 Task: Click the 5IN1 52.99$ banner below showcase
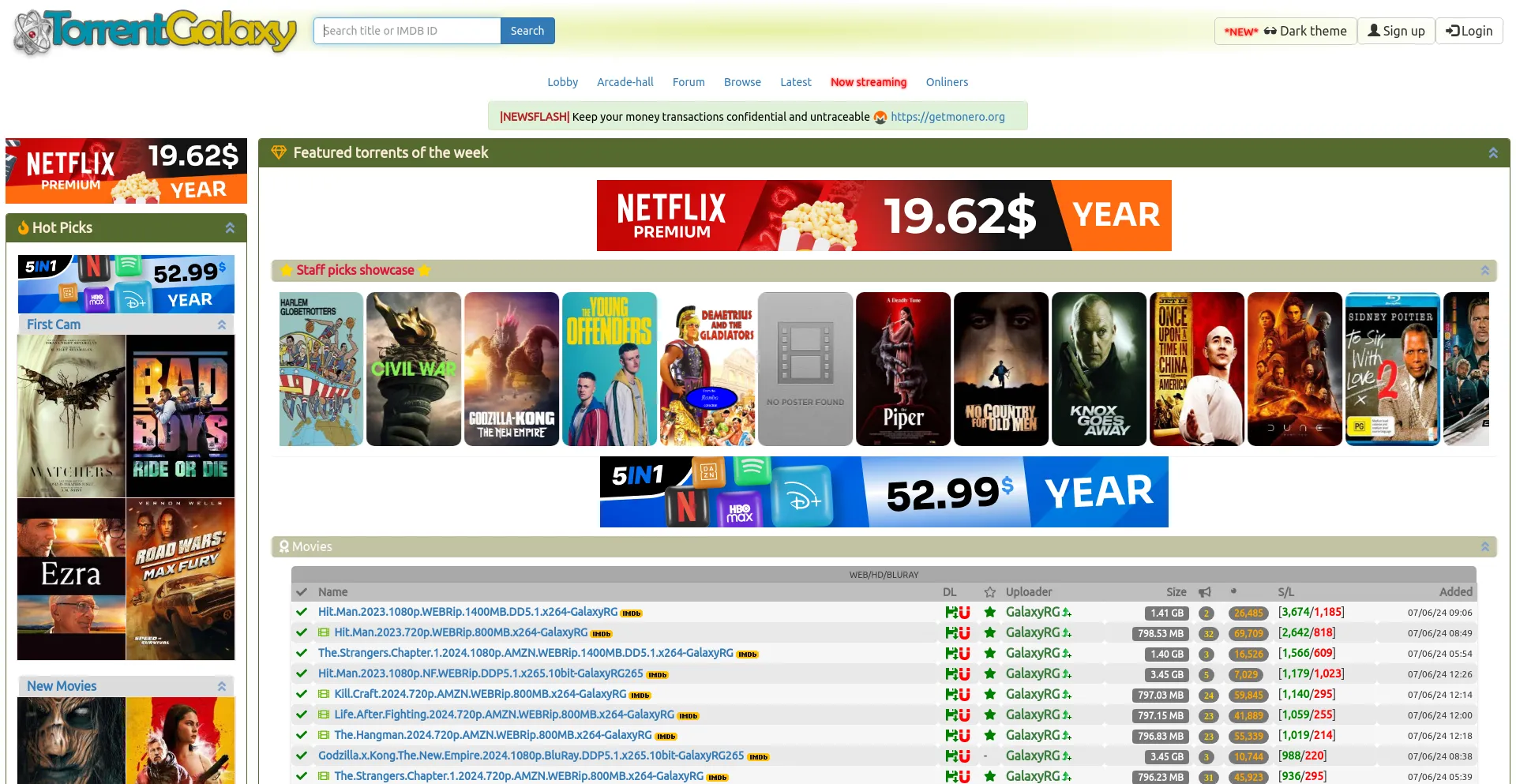(x=884, y=492)
